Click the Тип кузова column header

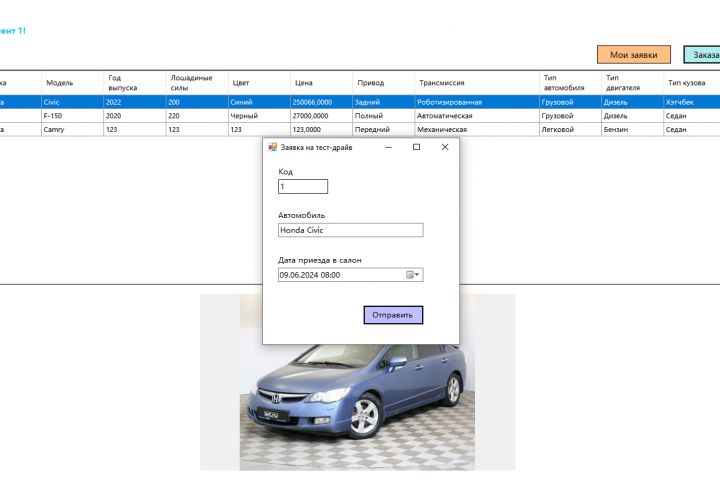[692, 83]
